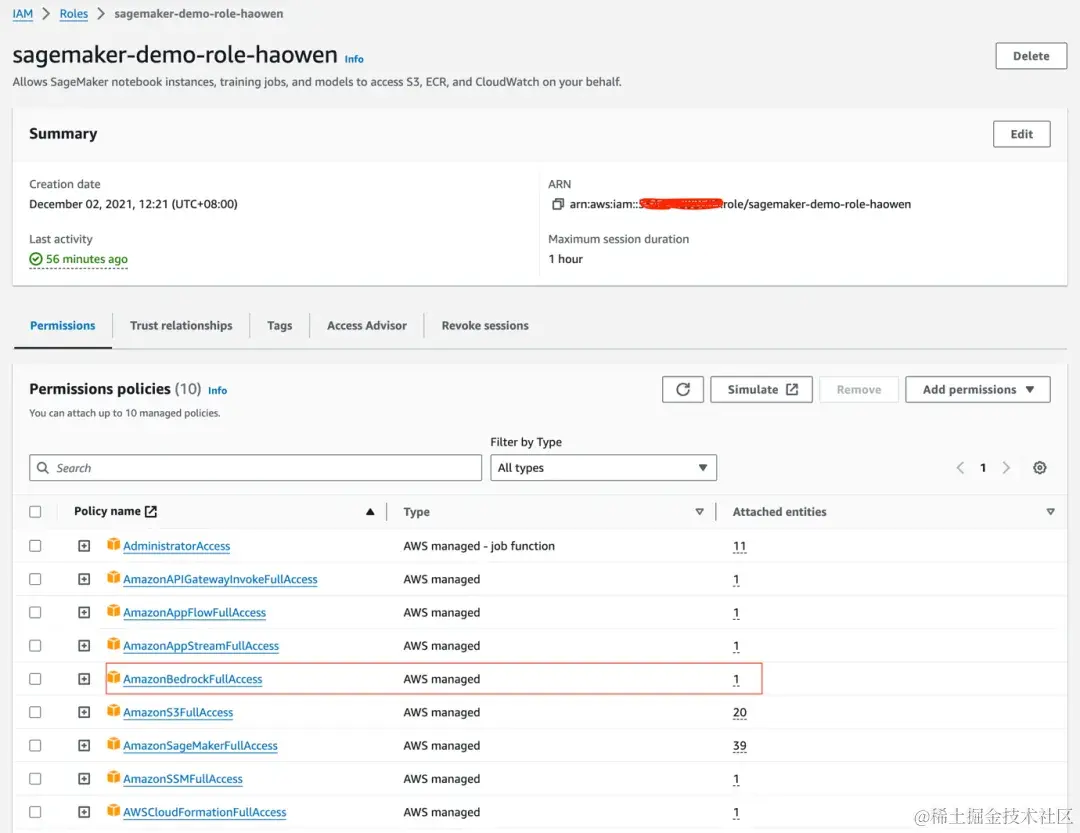Click external link icon next to Policy name
Image resolution: width=1080 pixels, height=833 pixels.
point(151,511)
